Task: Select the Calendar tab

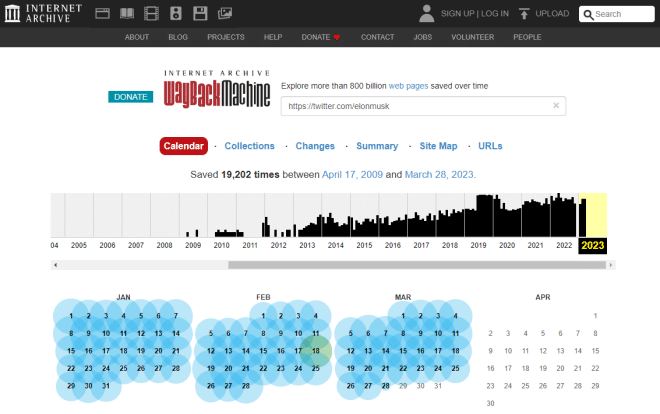Action: pos(184,146)
